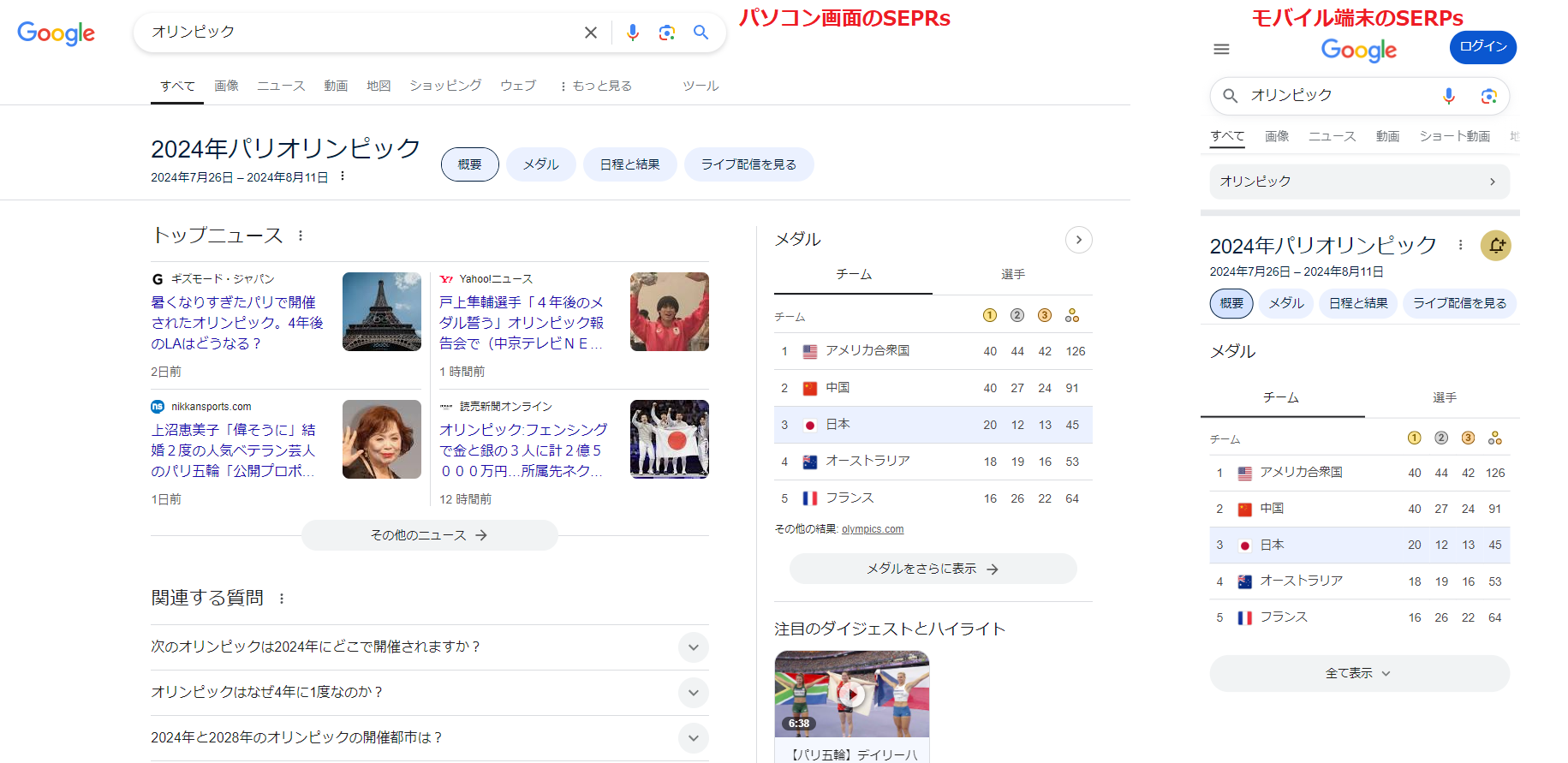Image resolution: width=1568 pixels, height=763 pixels.
Task: Select メダル chip on mobile
Action: point(1286,303)
